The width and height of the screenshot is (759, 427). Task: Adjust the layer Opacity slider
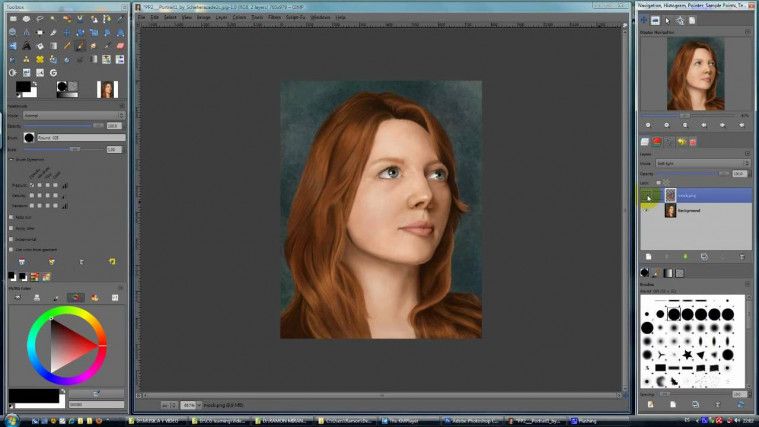[692, 173]
